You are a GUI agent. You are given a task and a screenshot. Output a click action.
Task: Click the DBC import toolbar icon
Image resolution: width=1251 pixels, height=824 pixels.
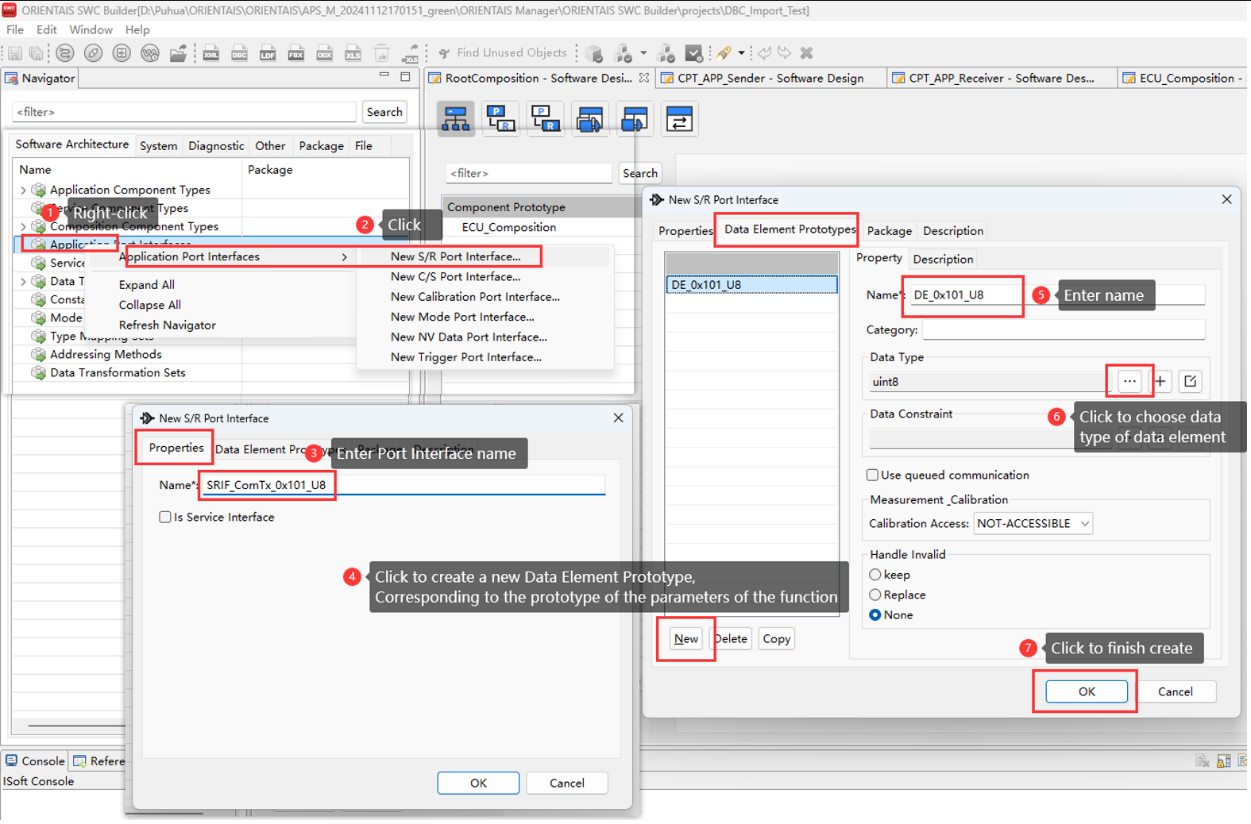(239, 54)
